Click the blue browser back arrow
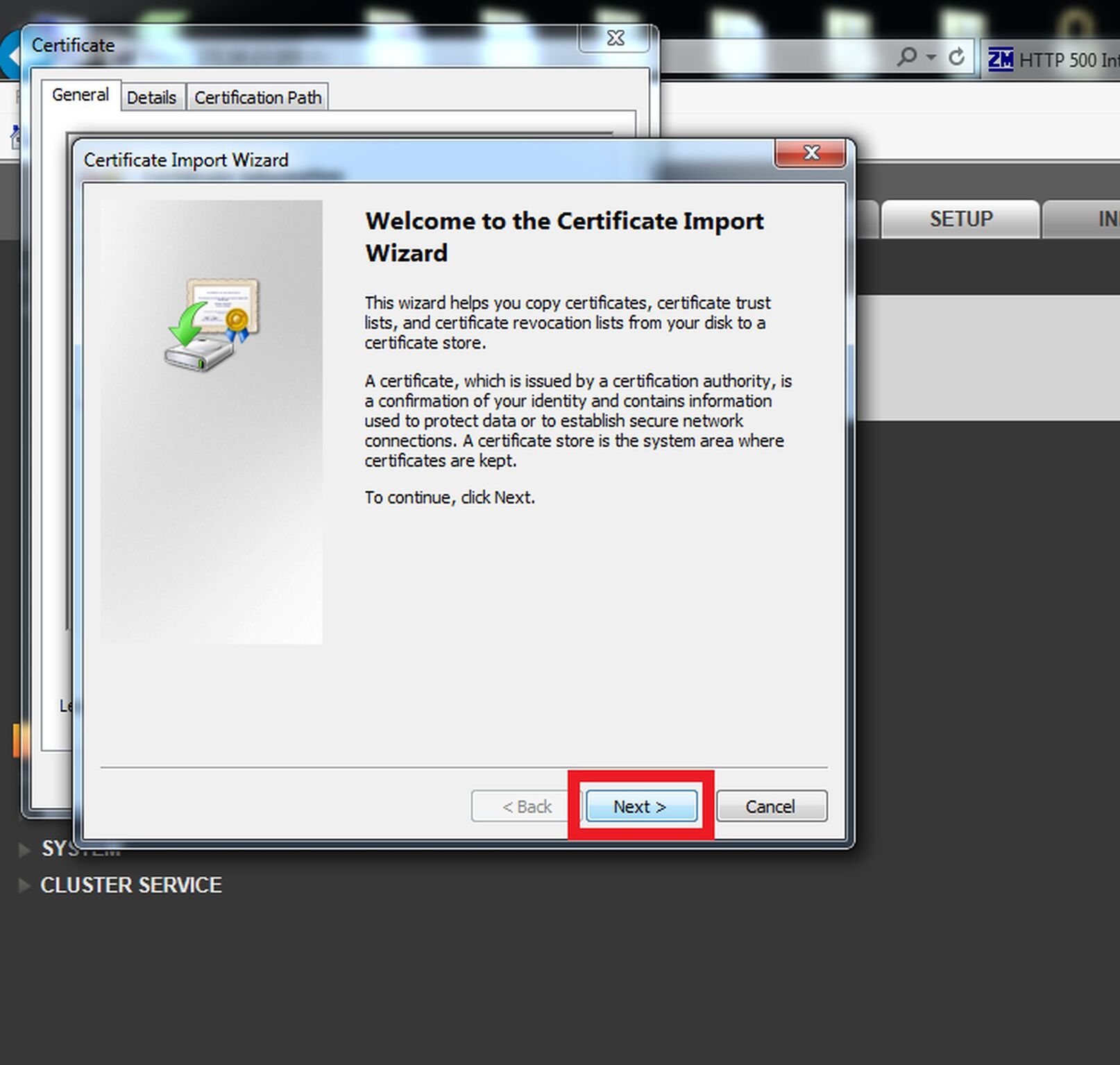 10,56
